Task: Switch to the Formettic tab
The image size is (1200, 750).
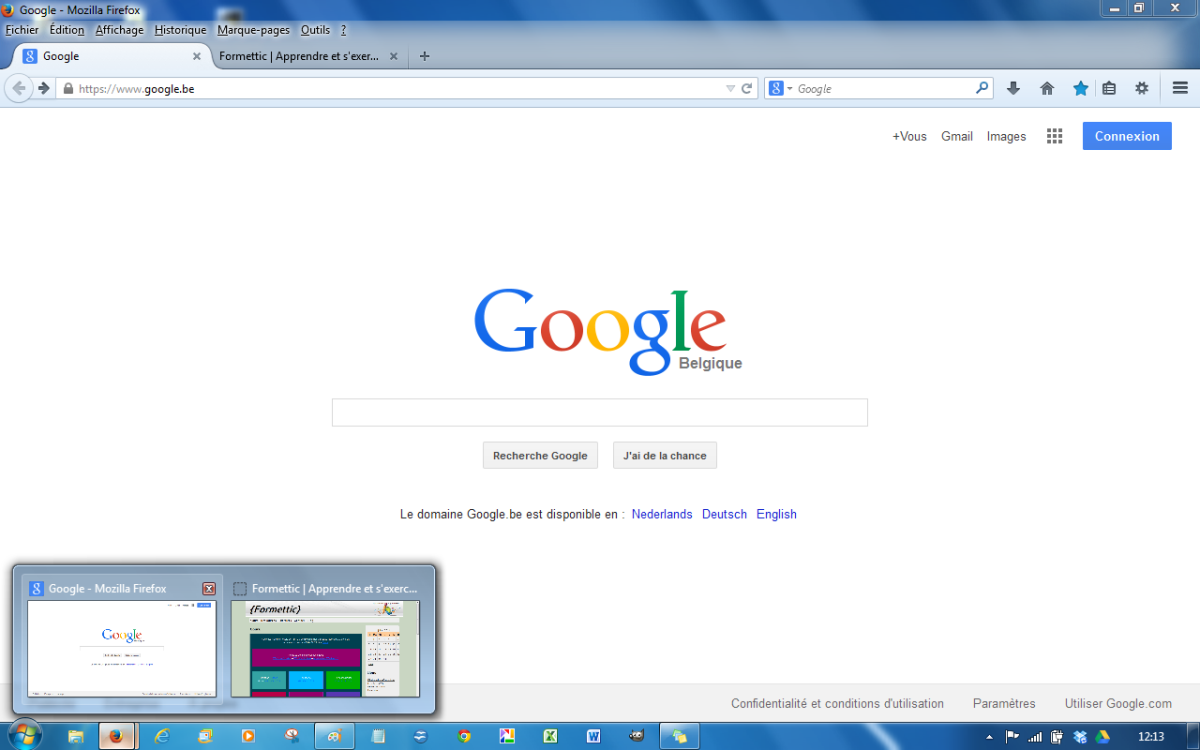Action: (308, 56)
